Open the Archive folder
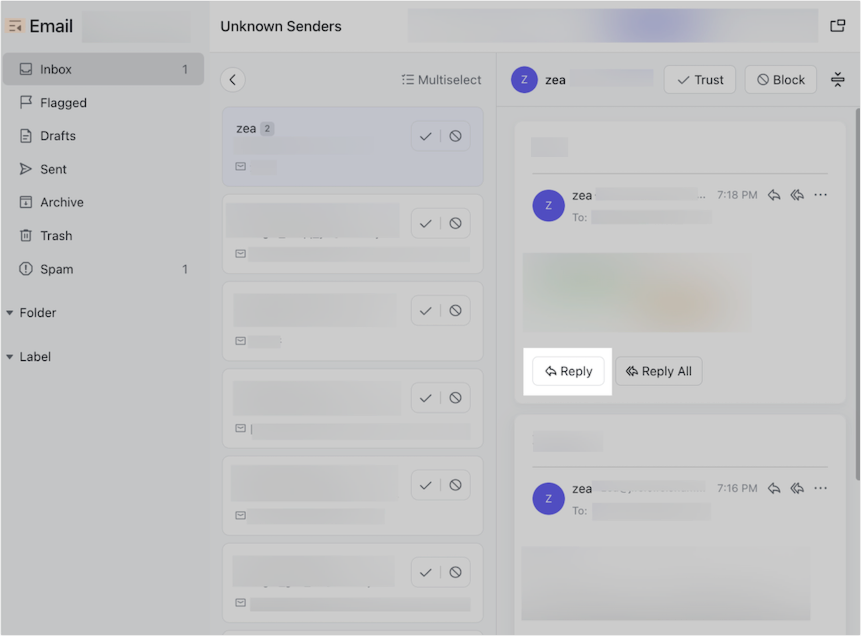The width and height of the screenshot is (861, 636). point(103,202)
